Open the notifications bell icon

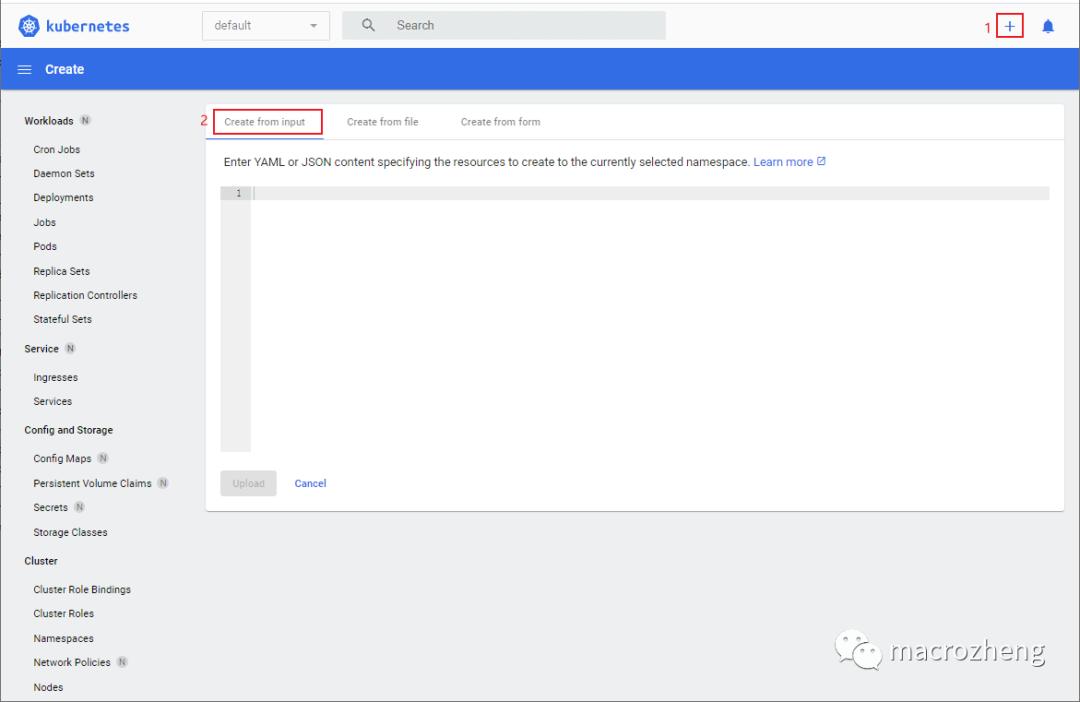(1048, 27)
